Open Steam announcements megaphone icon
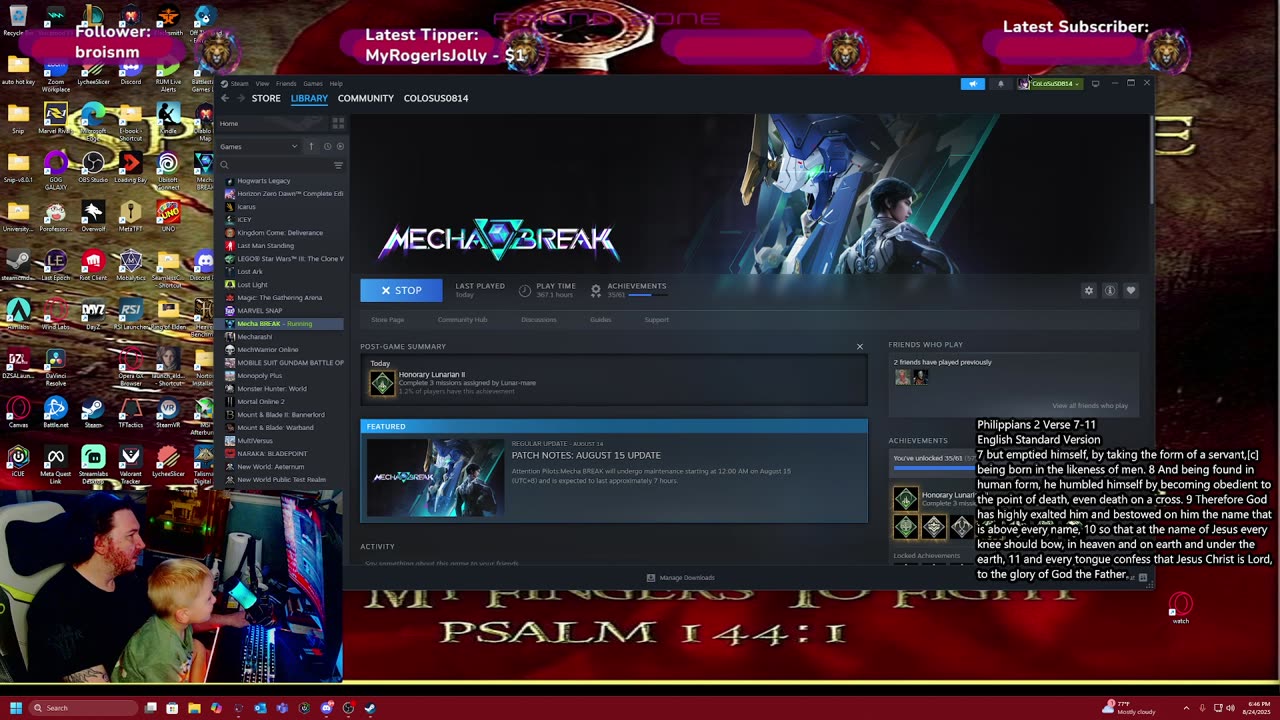Screen dimensions: 1280x720 [973, 84]
